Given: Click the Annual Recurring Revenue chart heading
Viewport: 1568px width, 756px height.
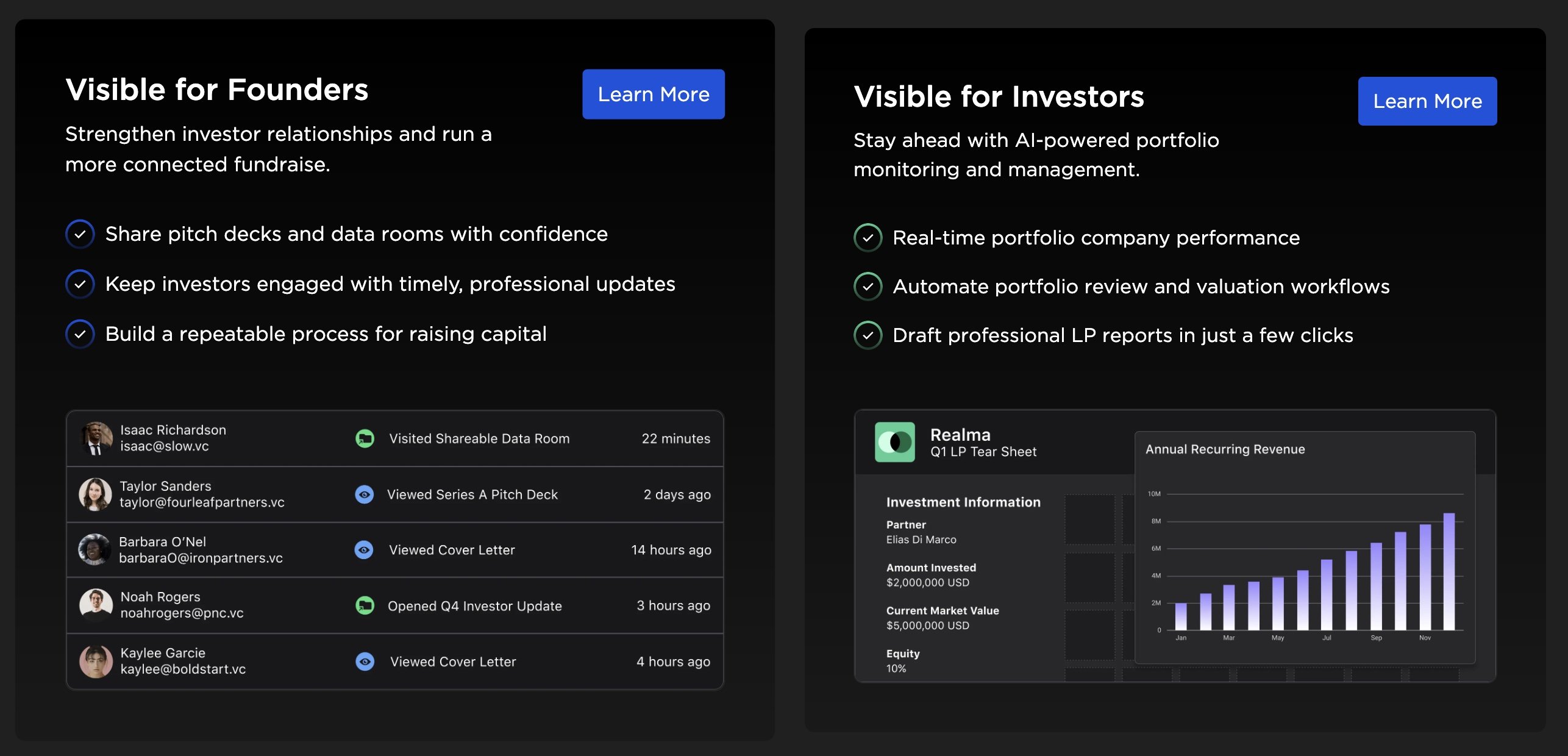Looking at the screenshot, I should coord(1225,449).
